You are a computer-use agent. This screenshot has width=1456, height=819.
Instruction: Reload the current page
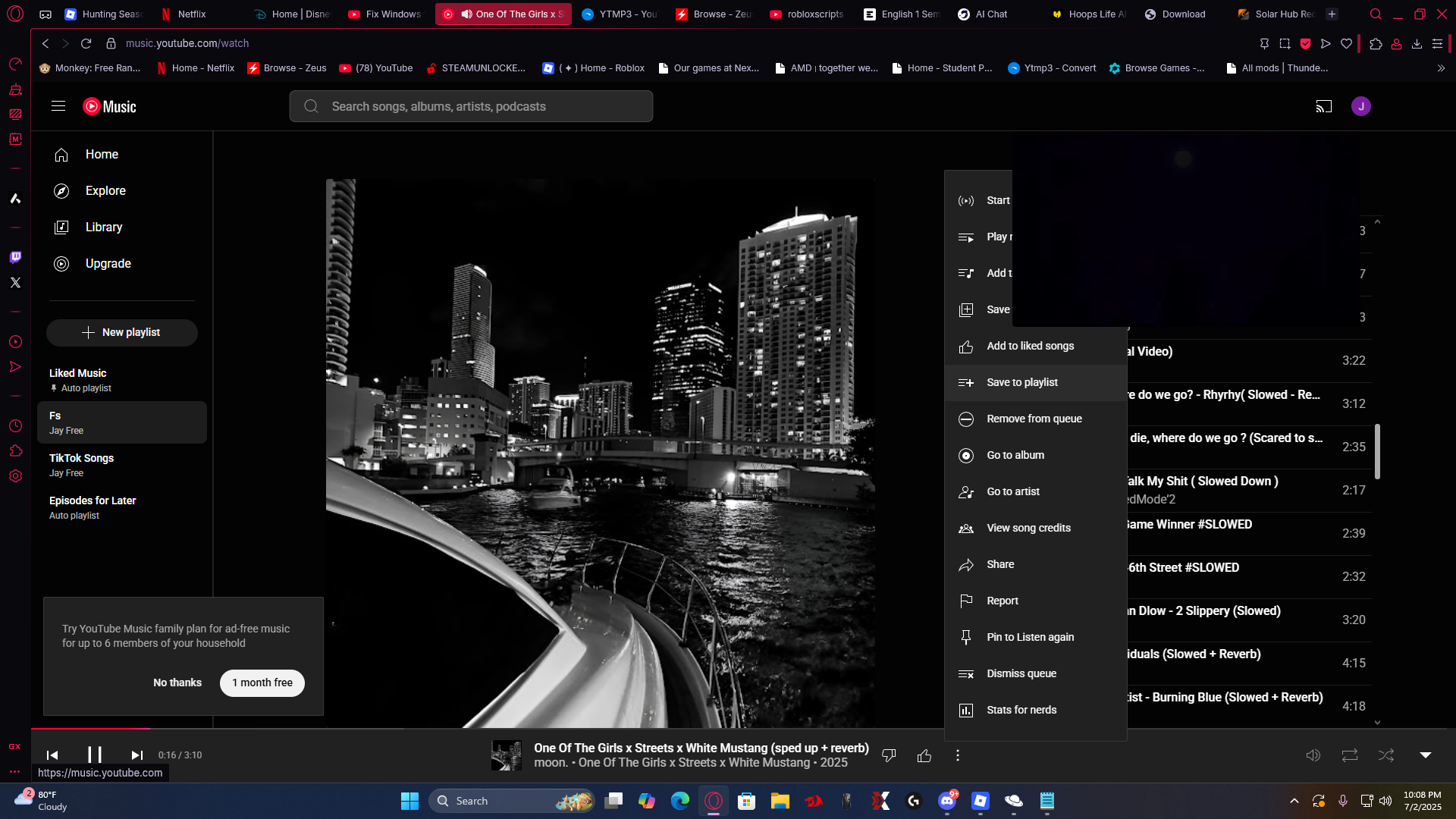coord(86,44)
